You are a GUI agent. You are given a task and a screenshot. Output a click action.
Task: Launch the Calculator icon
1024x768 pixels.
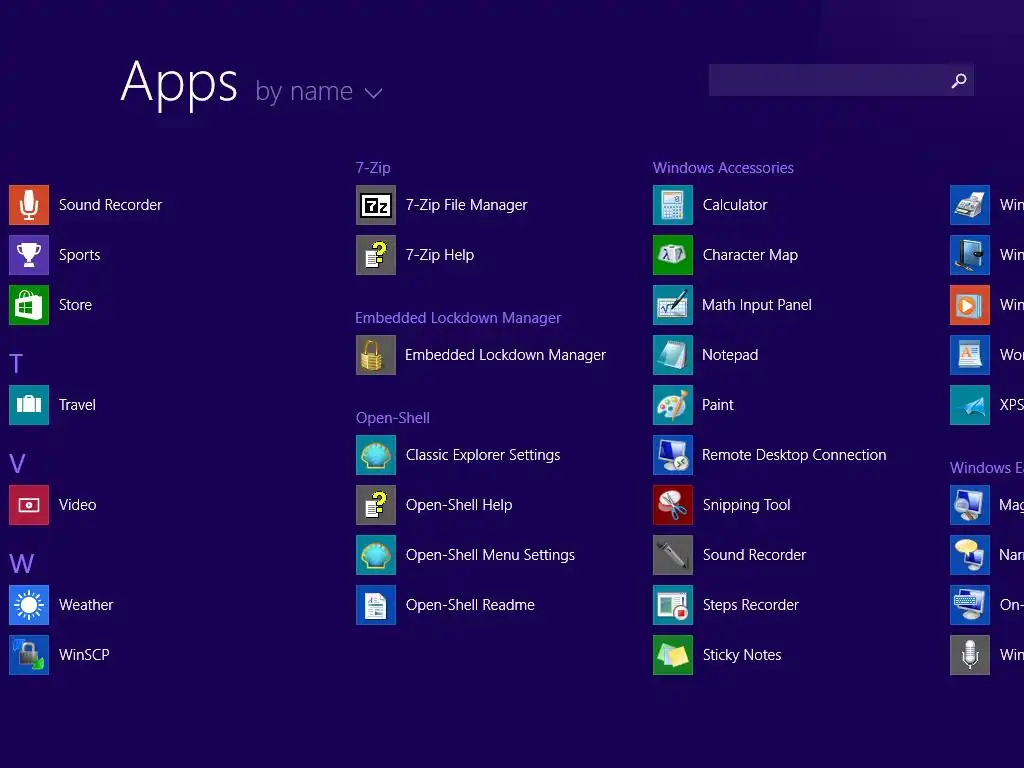673,205
